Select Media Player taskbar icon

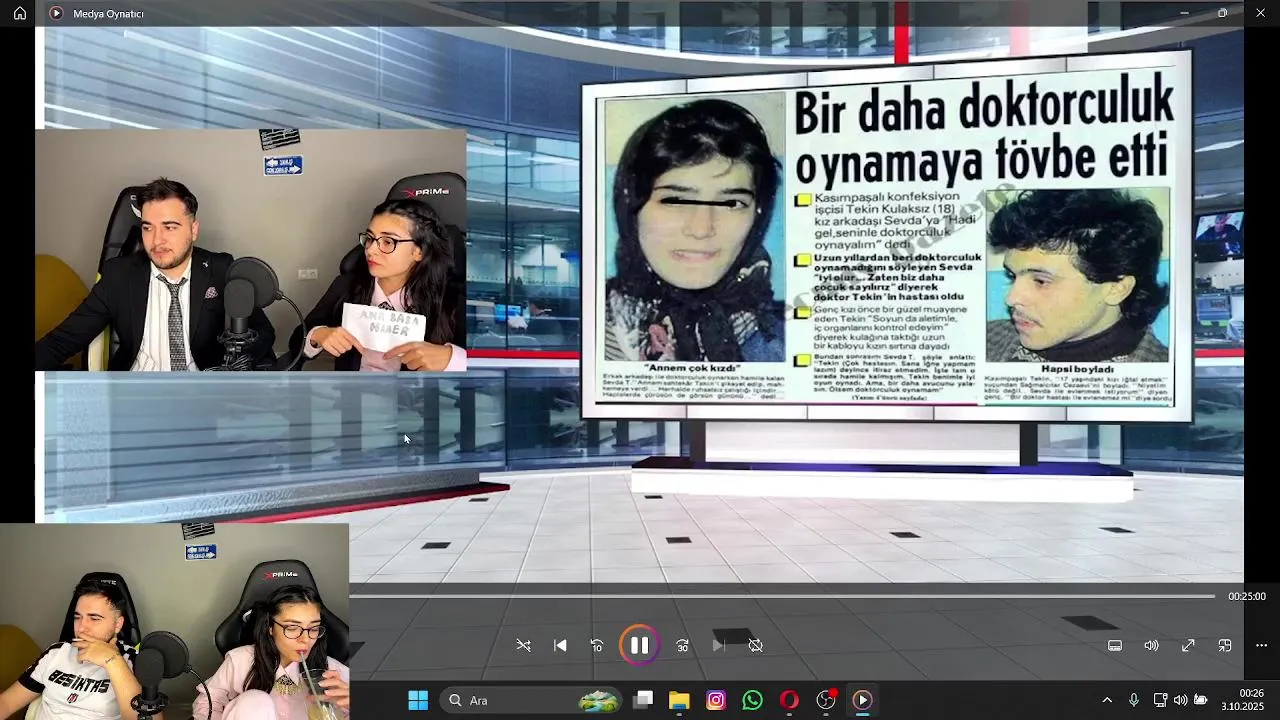click(x=862, y=700)
